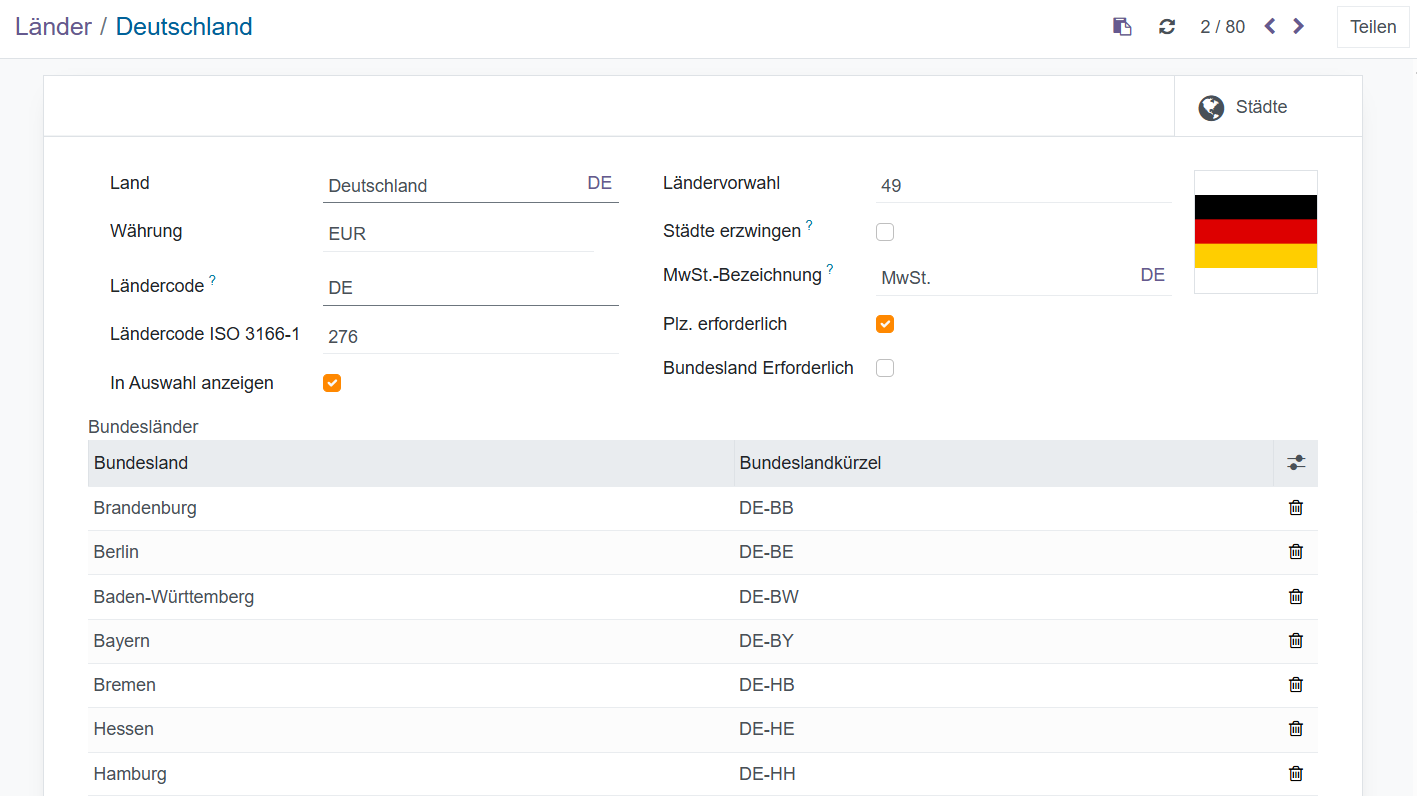Go to next country record arrow
Screen dimensions: 1417x796
[1298, 27]
